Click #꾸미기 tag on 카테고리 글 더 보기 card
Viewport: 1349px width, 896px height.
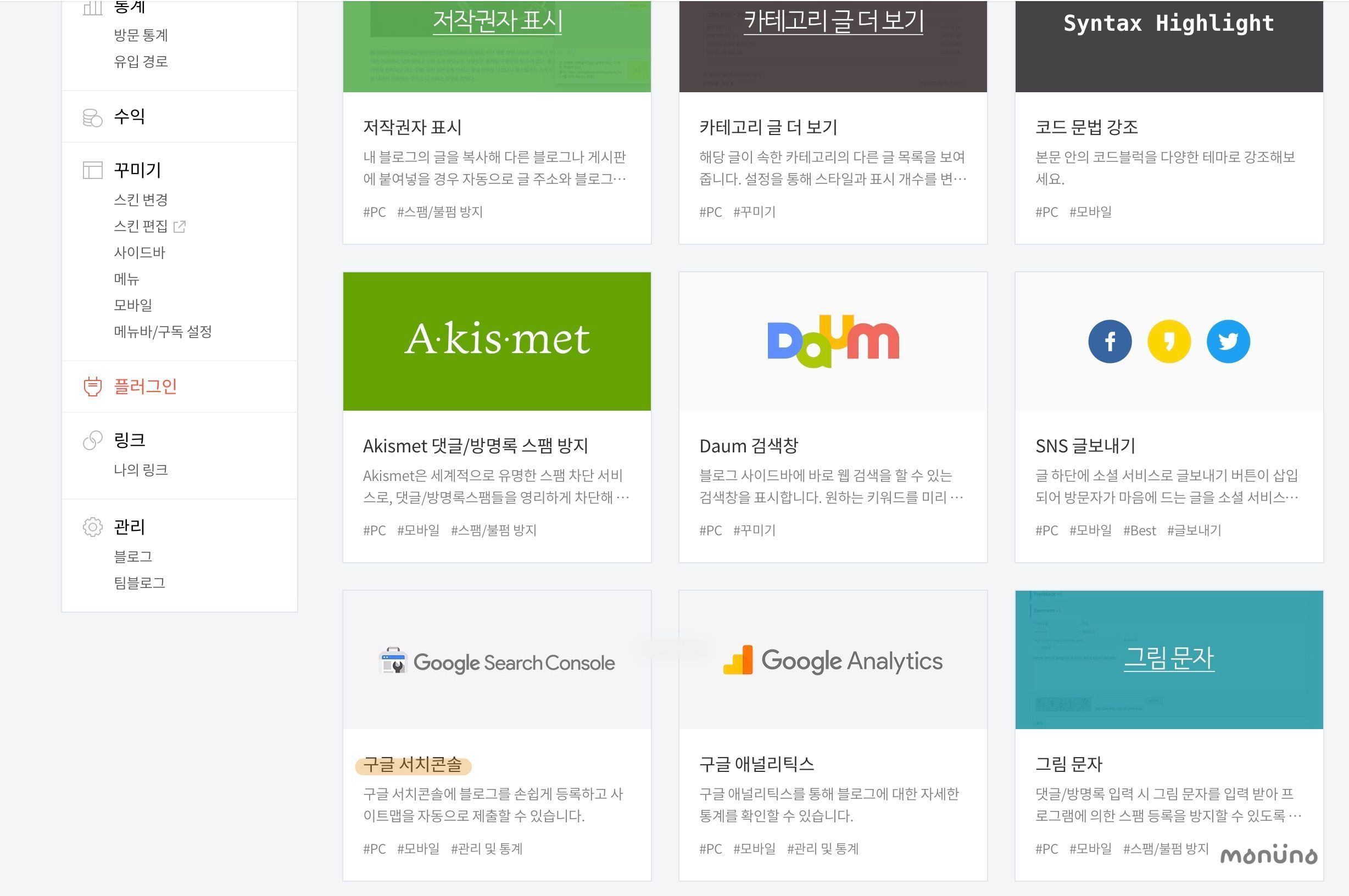coord(754,212)
